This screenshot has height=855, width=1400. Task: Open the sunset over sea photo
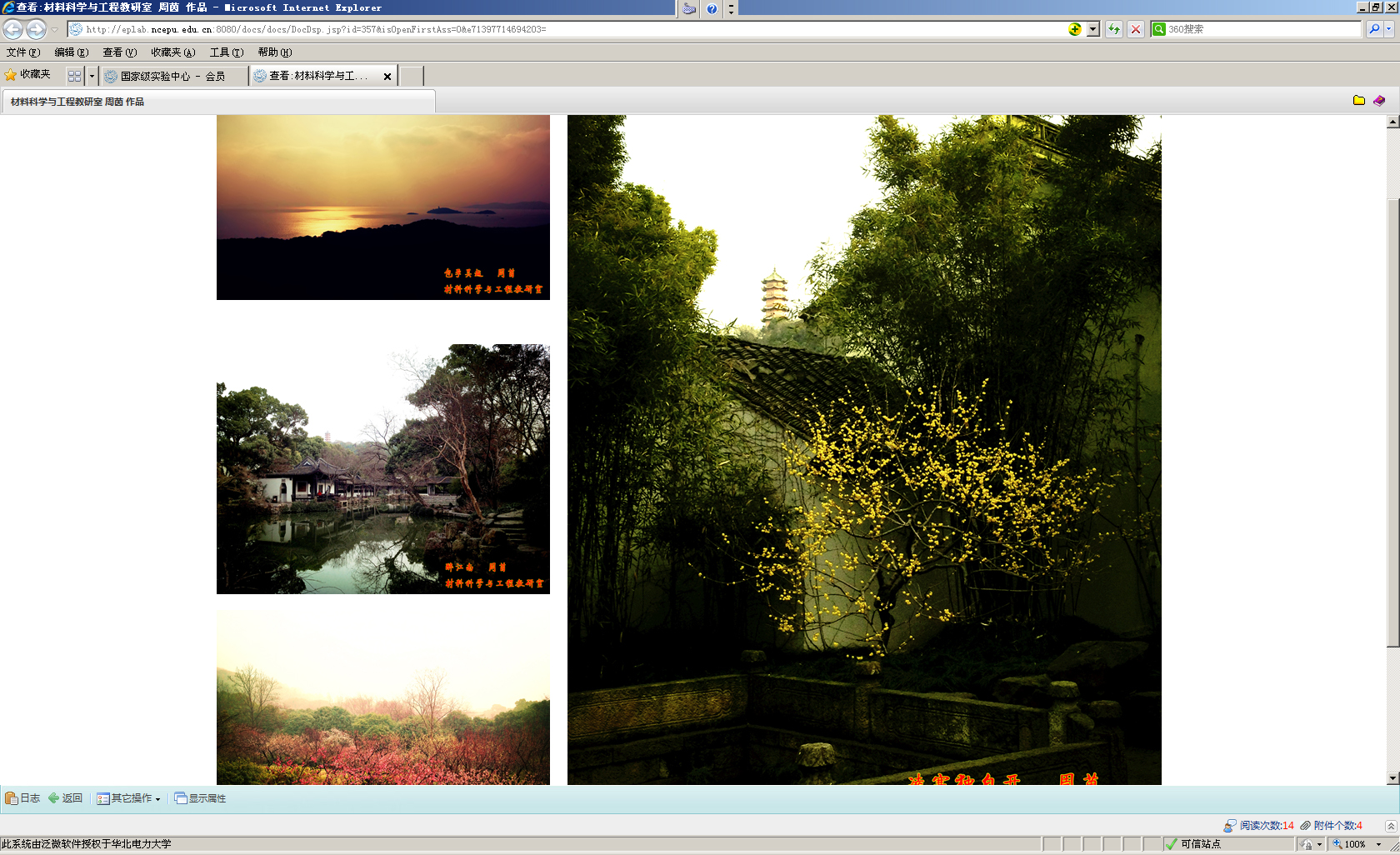coord(383,207)
